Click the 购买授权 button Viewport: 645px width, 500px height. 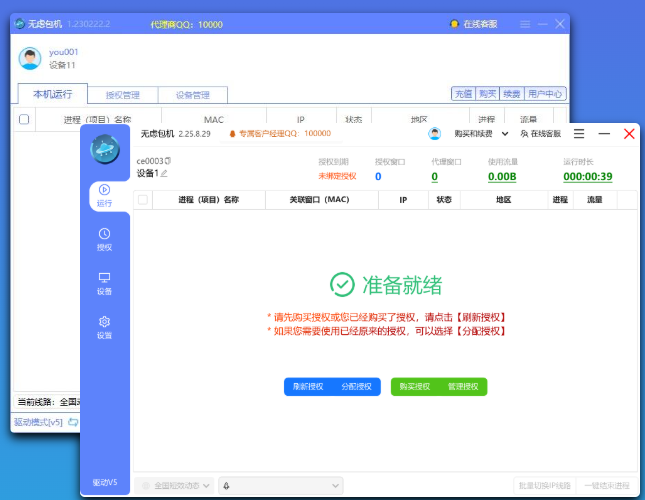pyautogui.click(x=415, y=387)
